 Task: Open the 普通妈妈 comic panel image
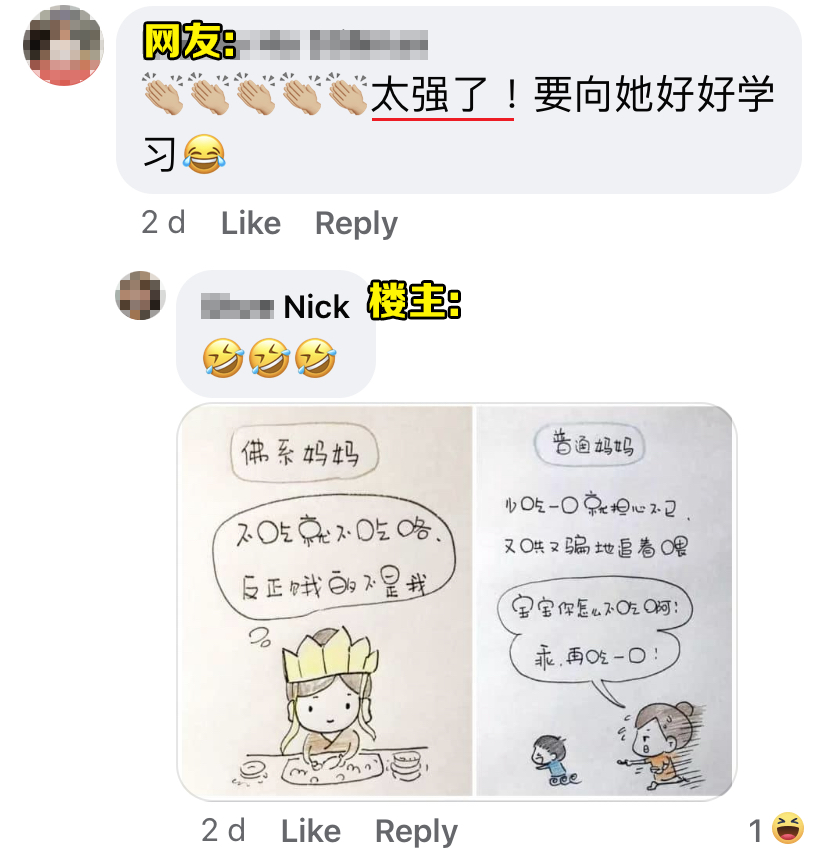tap(604, 601)
